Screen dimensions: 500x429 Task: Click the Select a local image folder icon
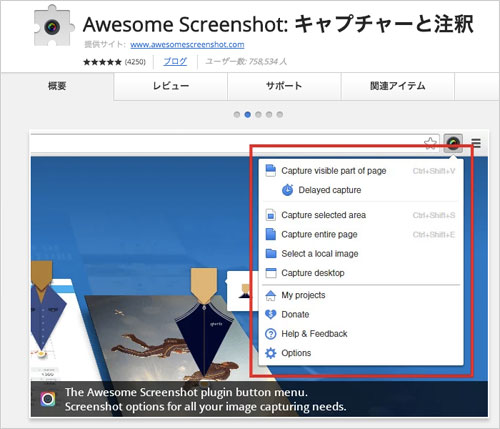pyautogui.click(x=271, y=253)
